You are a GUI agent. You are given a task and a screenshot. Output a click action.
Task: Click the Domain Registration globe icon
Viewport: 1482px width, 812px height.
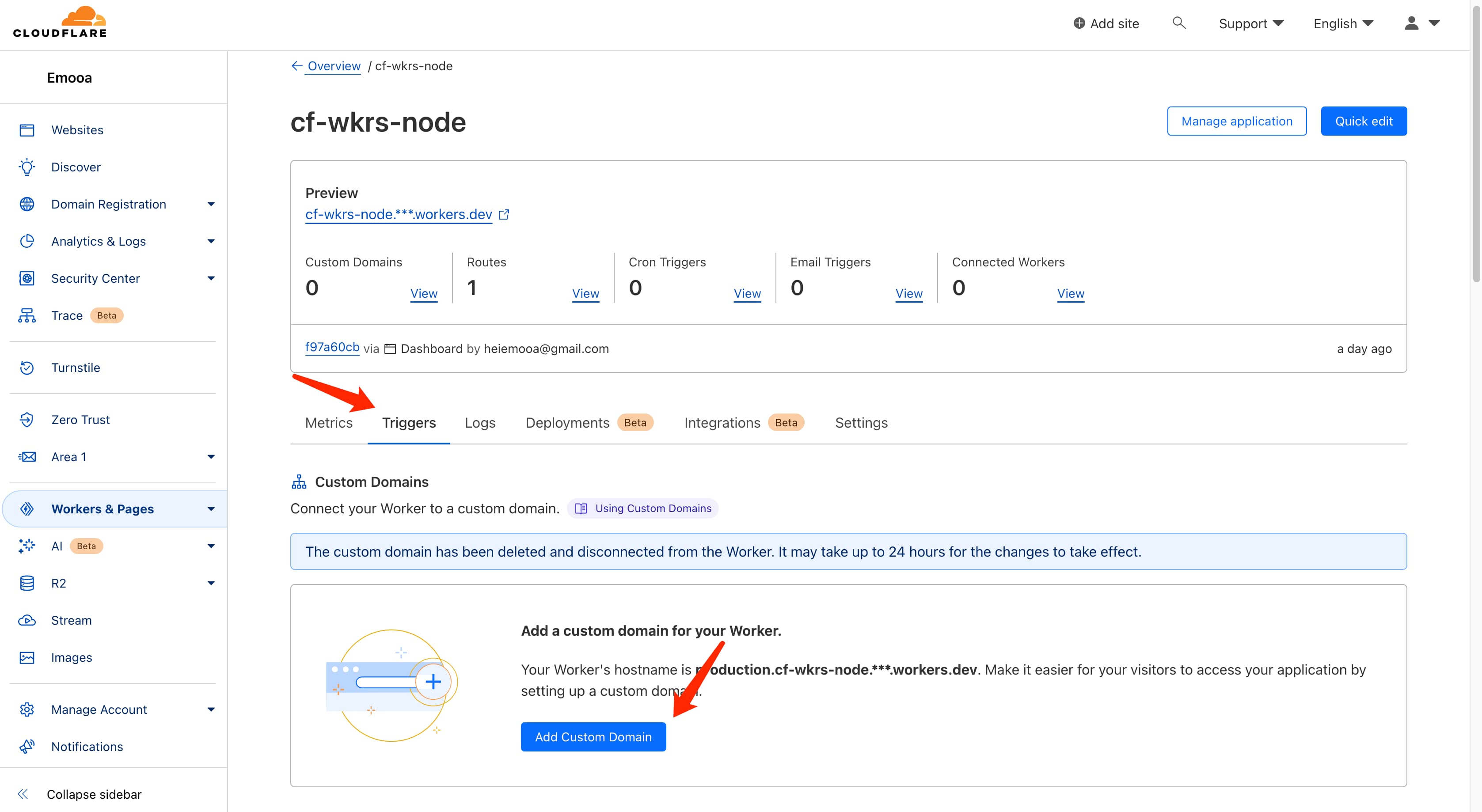tap(27, 204)
